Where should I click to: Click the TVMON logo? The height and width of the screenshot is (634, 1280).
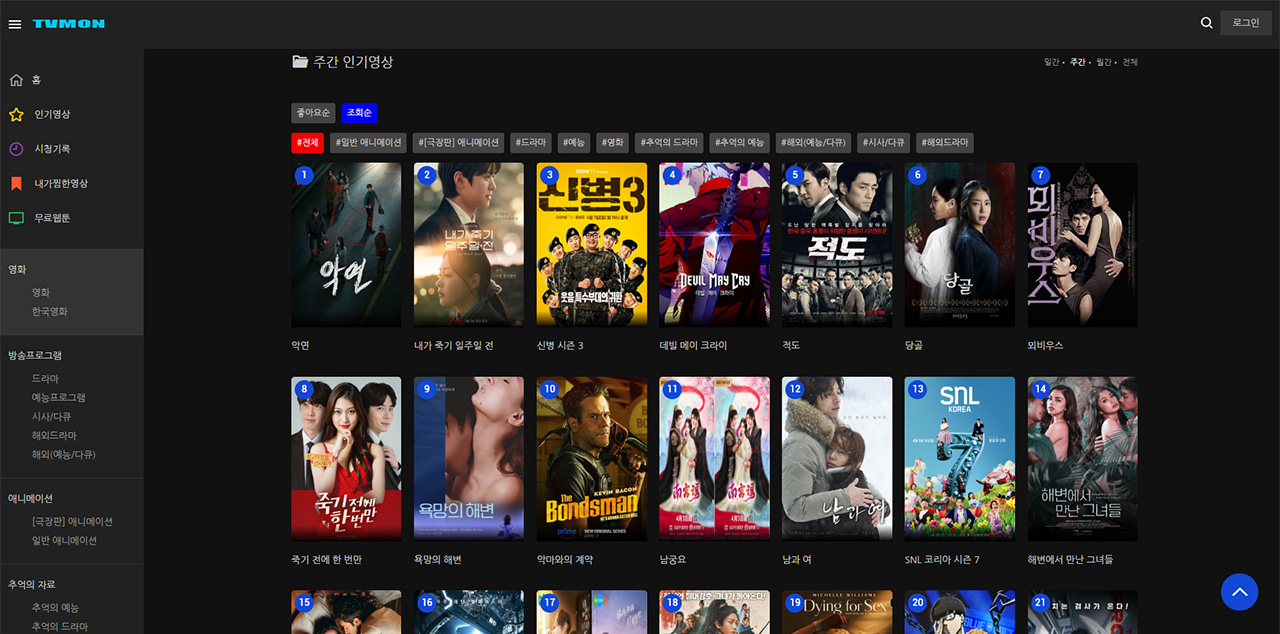pyautogui.click(x=68, y=24)
